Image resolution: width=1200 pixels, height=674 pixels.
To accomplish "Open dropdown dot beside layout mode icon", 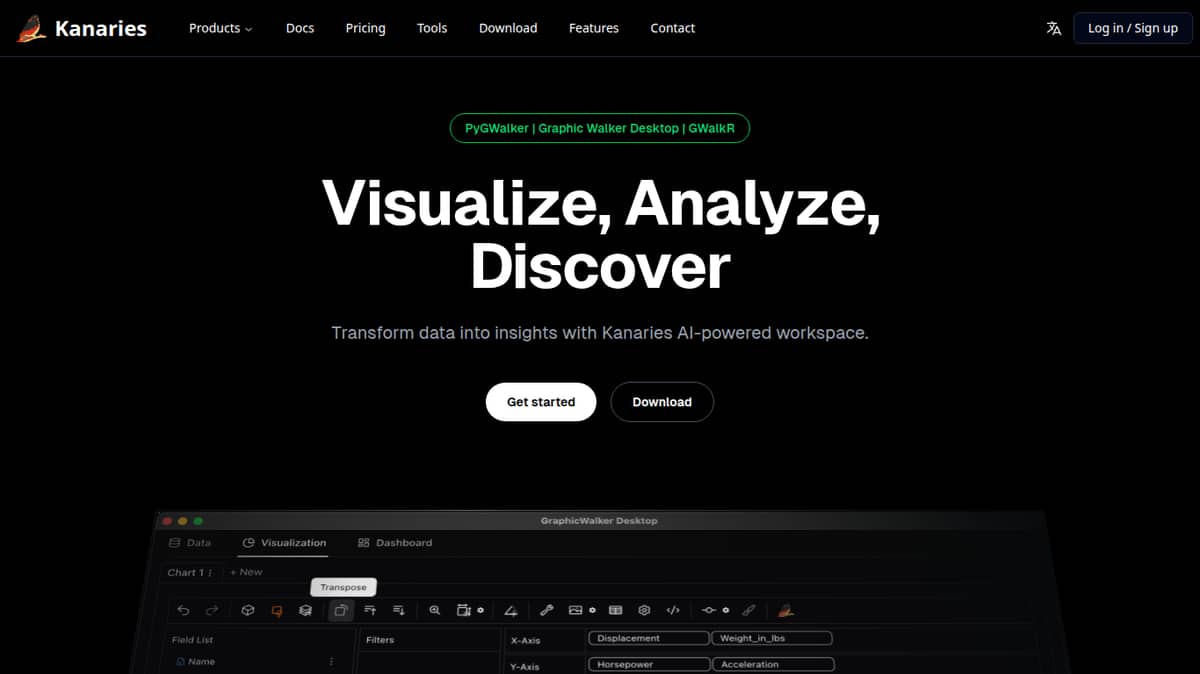I will [481, 610].
